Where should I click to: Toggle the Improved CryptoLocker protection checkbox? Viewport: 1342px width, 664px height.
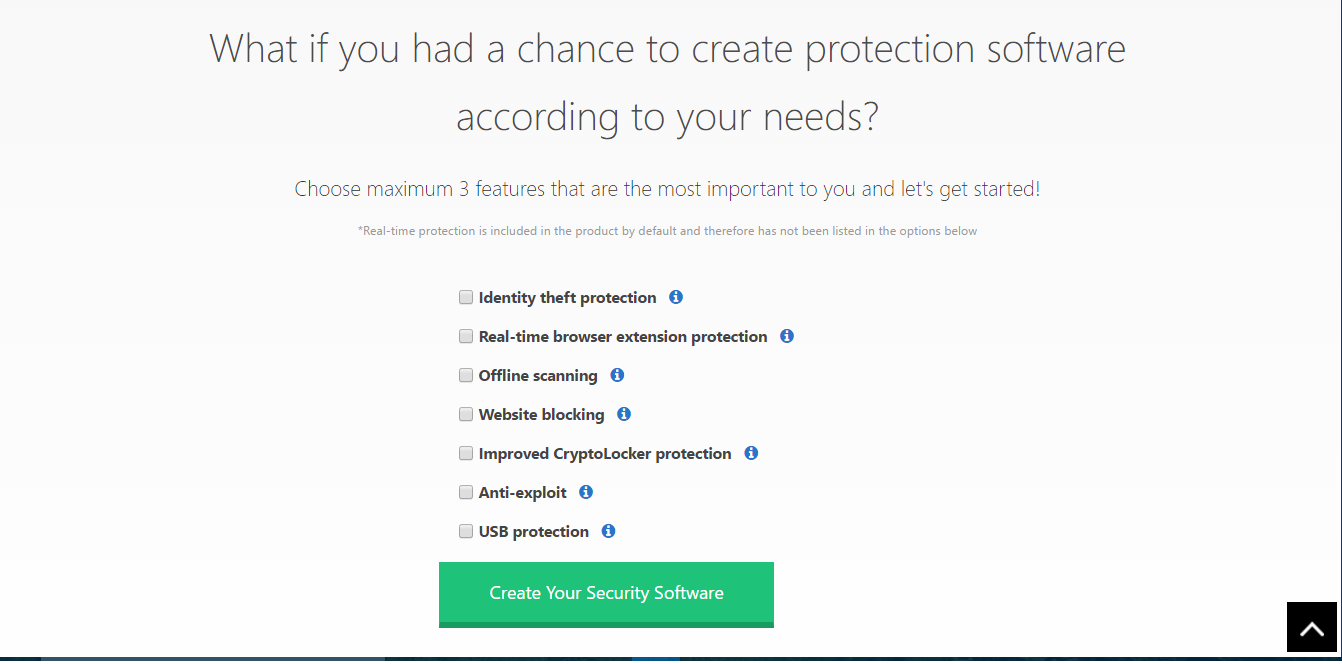pyautogui.click(x=466, y=453)
